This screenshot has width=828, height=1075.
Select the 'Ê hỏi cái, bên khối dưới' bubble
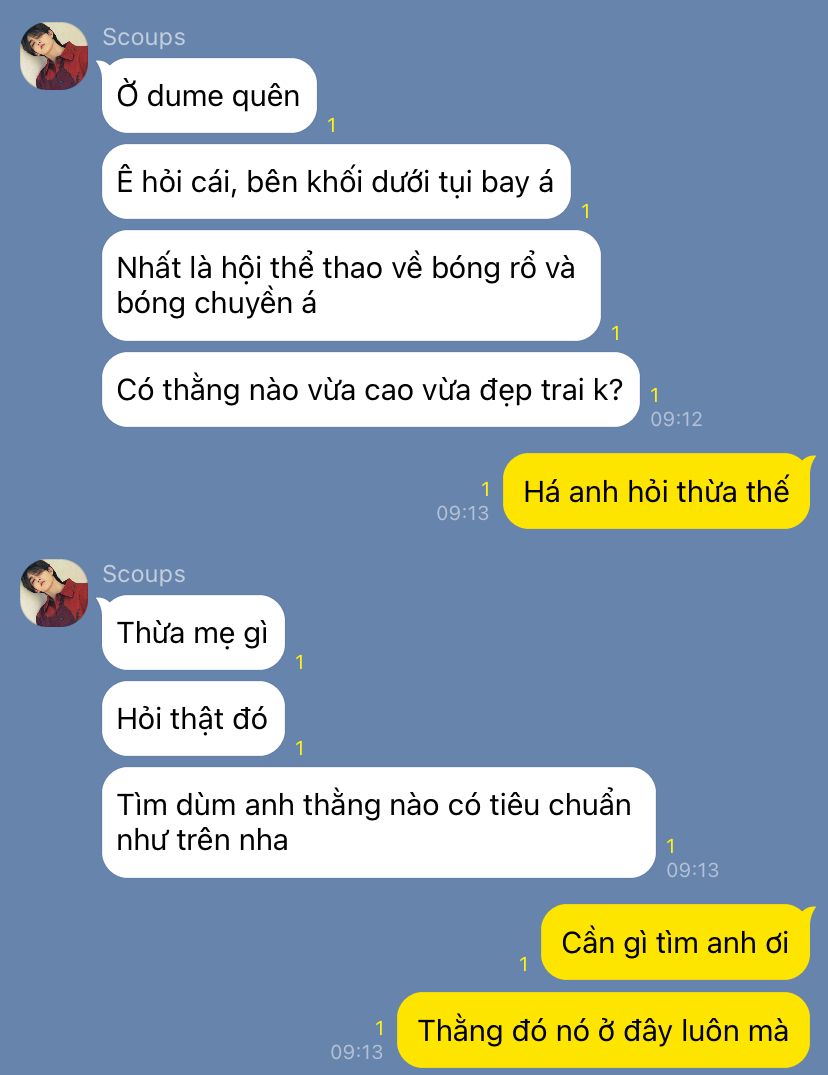pyautogui.click(x=336, y=182)
